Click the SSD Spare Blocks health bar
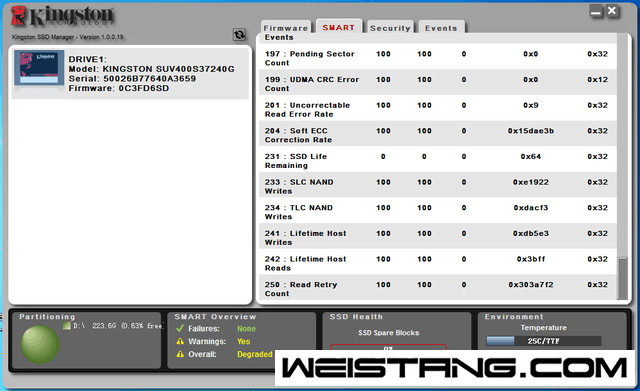Viewport: 640px width, 391px height. click(x=389, y=347)
